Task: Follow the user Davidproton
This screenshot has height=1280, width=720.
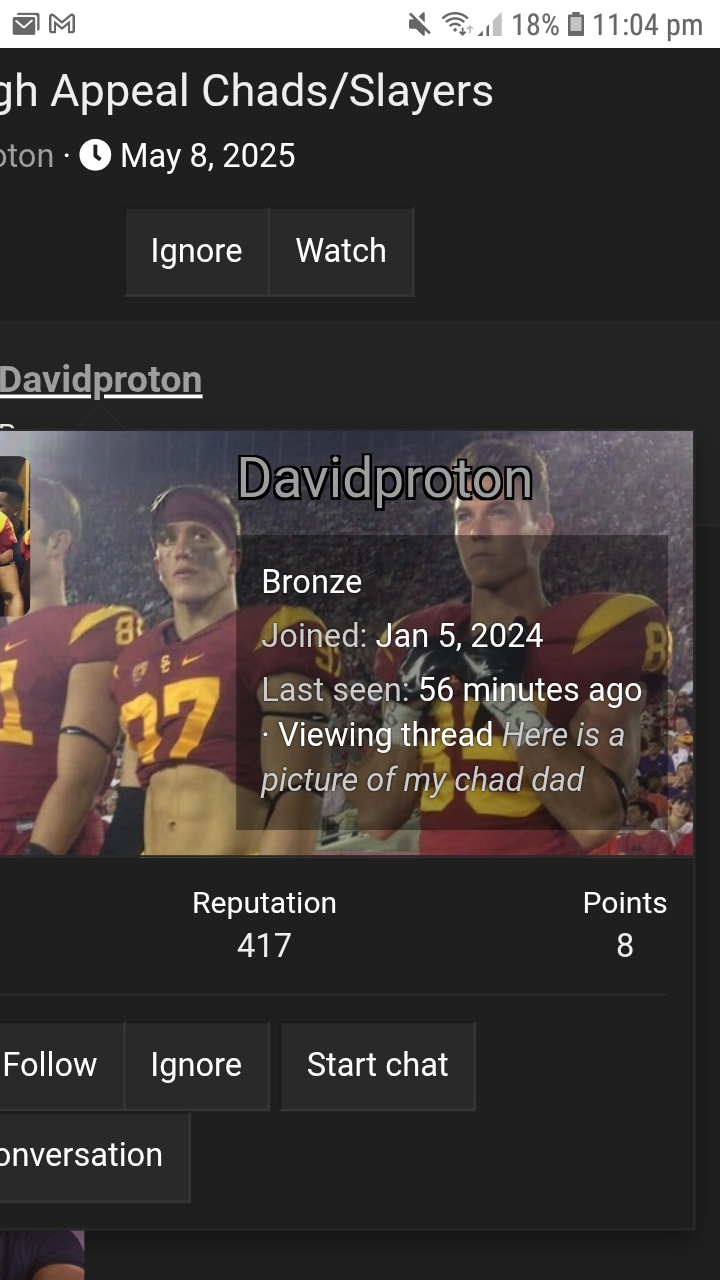Action: point(50,1065)
